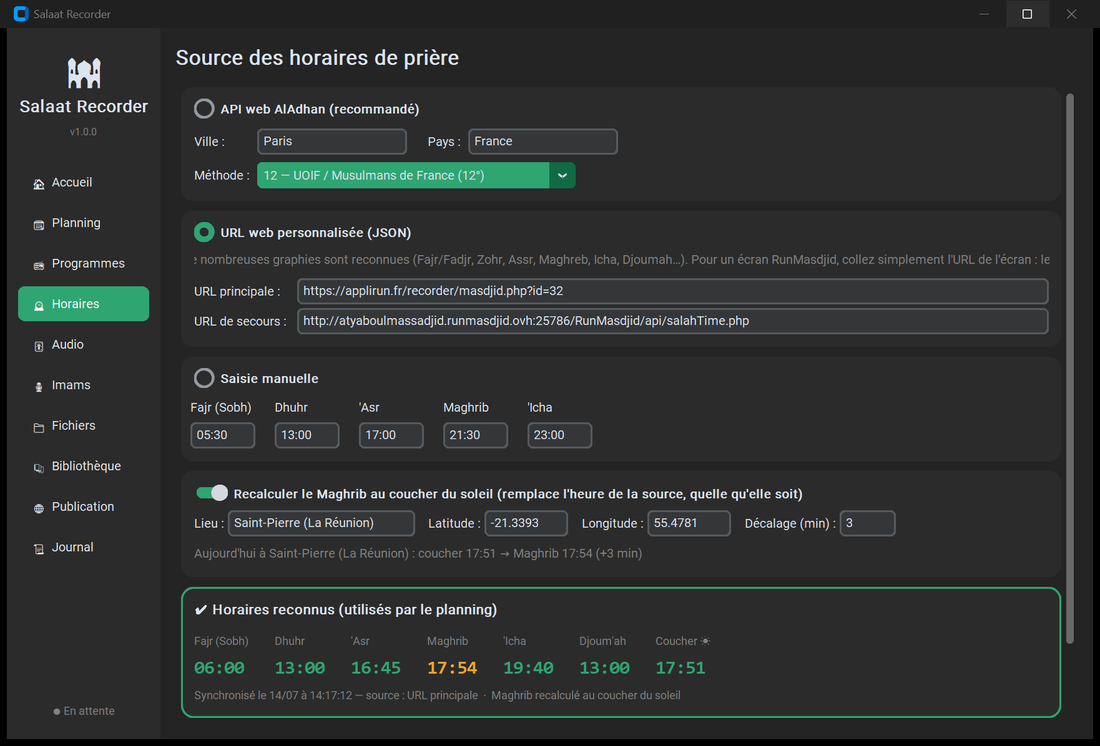1100x746 pixels.
Task: Edit the Lieu field Saint-Pierre (La Réunion)
Action: point(321,524)
